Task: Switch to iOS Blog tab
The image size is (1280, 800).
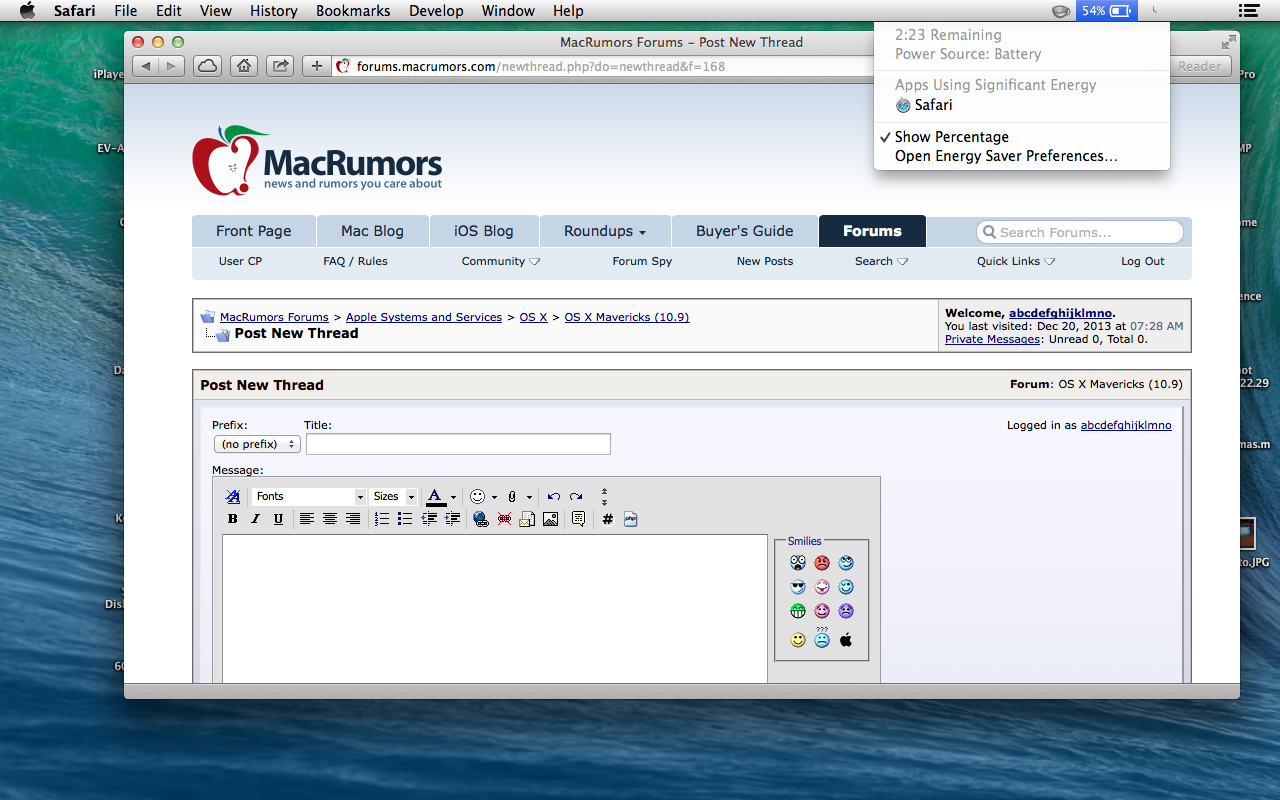Action: 484,231
